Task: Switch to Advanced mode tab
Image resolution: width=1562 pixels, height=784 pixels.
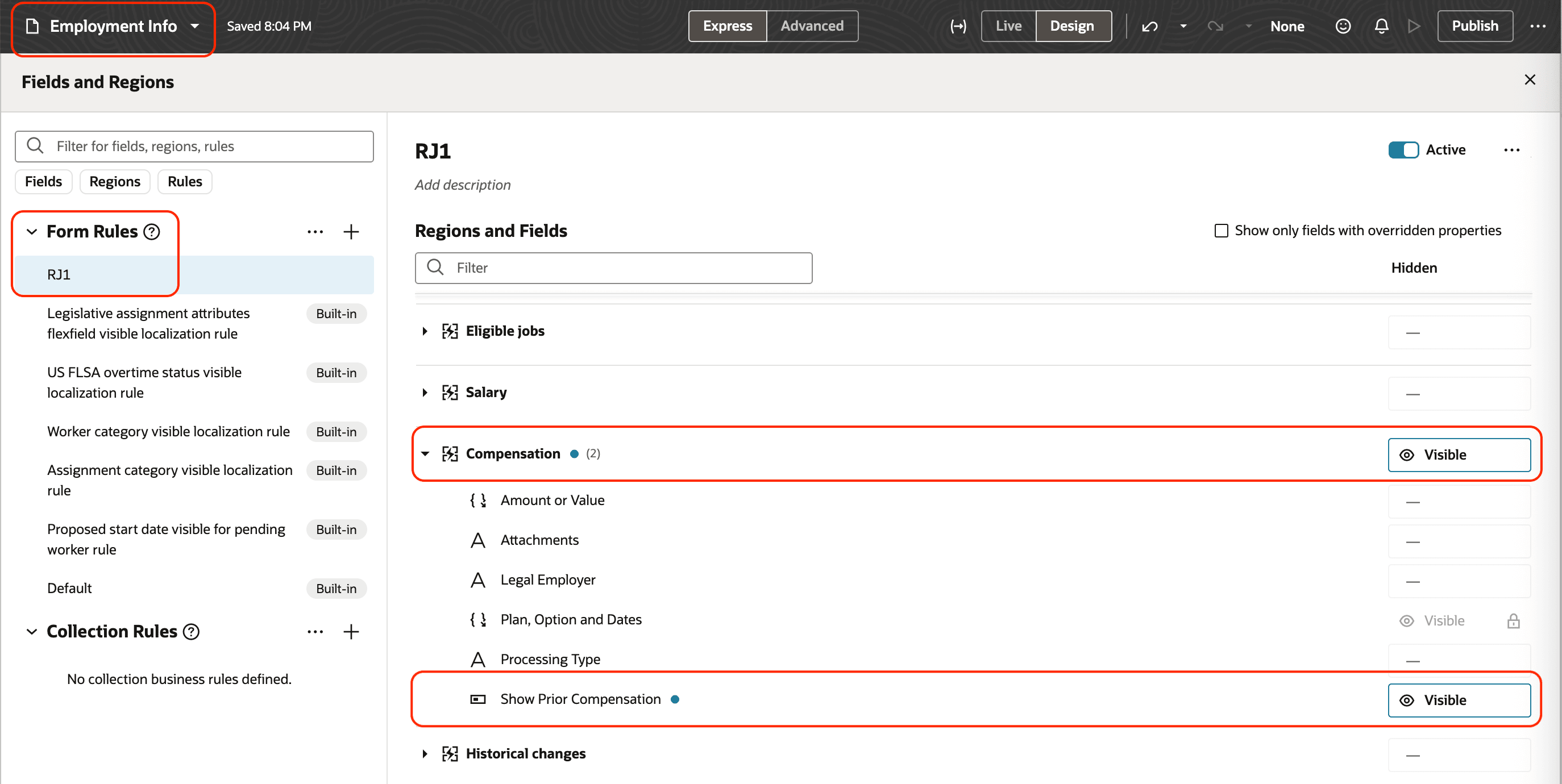Action: (x=811, y=26)
